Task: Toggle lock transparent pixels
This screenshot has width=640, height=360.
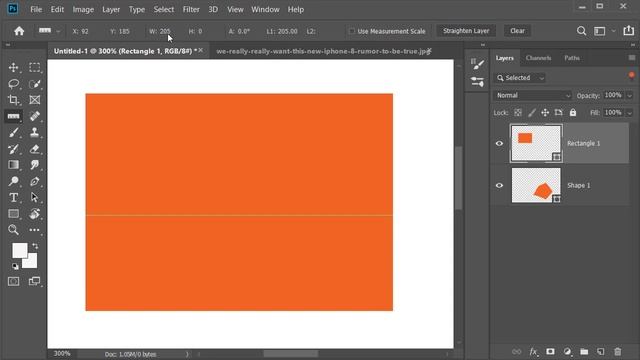Action: [x=518, y=113]
